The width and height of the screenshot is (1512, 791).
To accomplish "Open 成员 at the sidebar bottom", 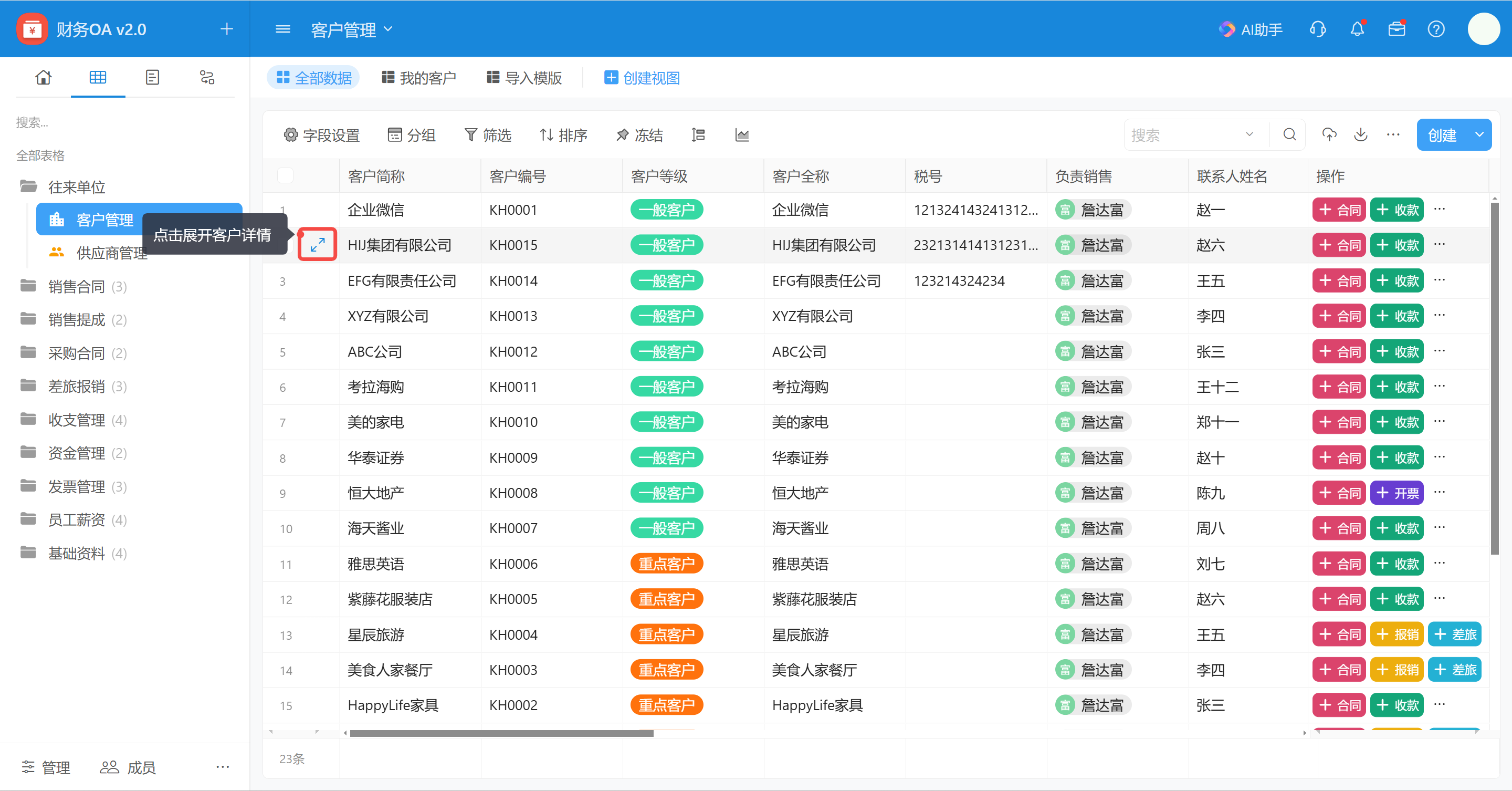I will pyautogui.click(x=128, y=767).
